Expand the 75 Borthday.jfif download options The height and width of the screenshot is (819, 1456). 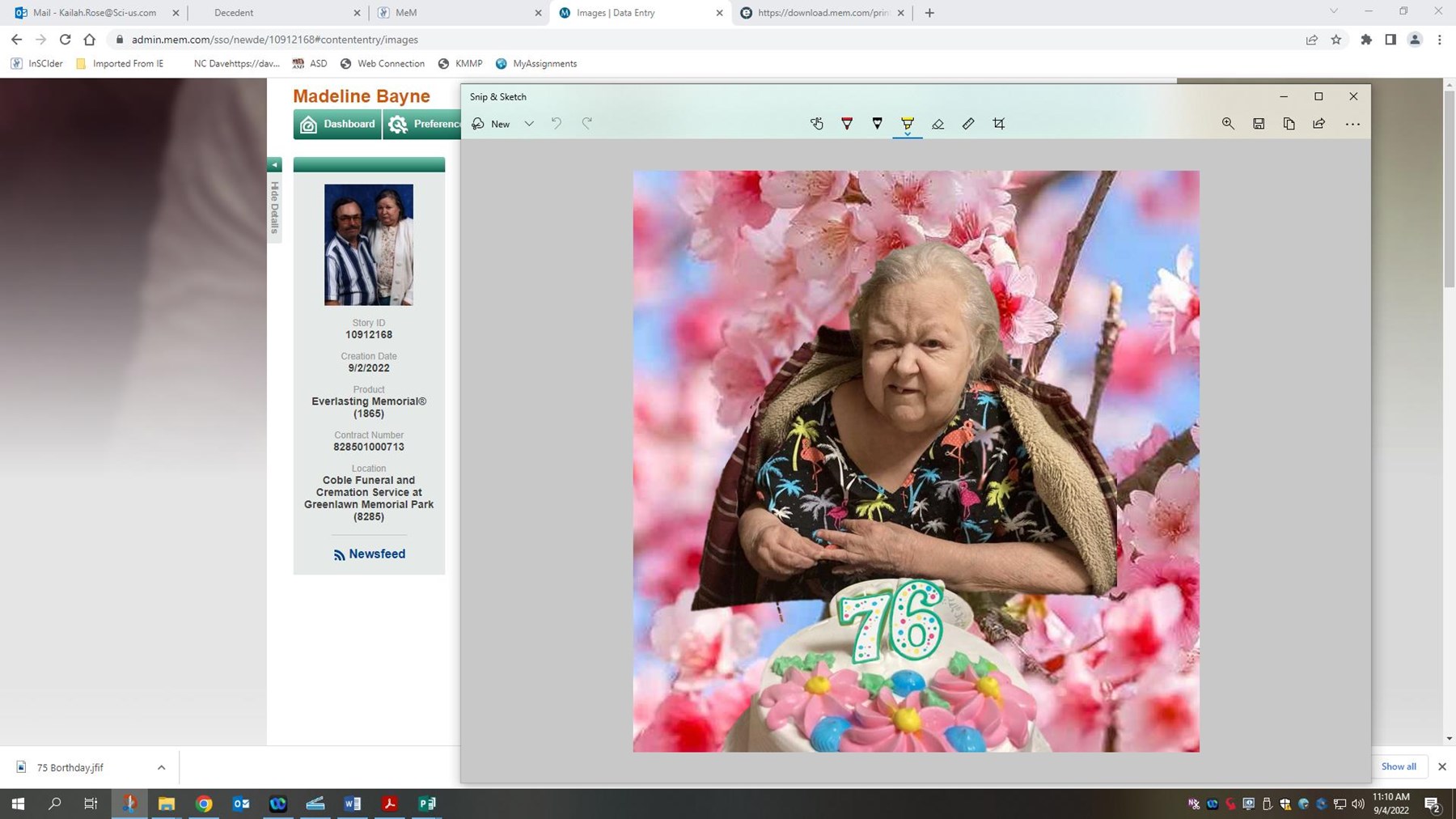pyautogui.click(x=161, y=767)
